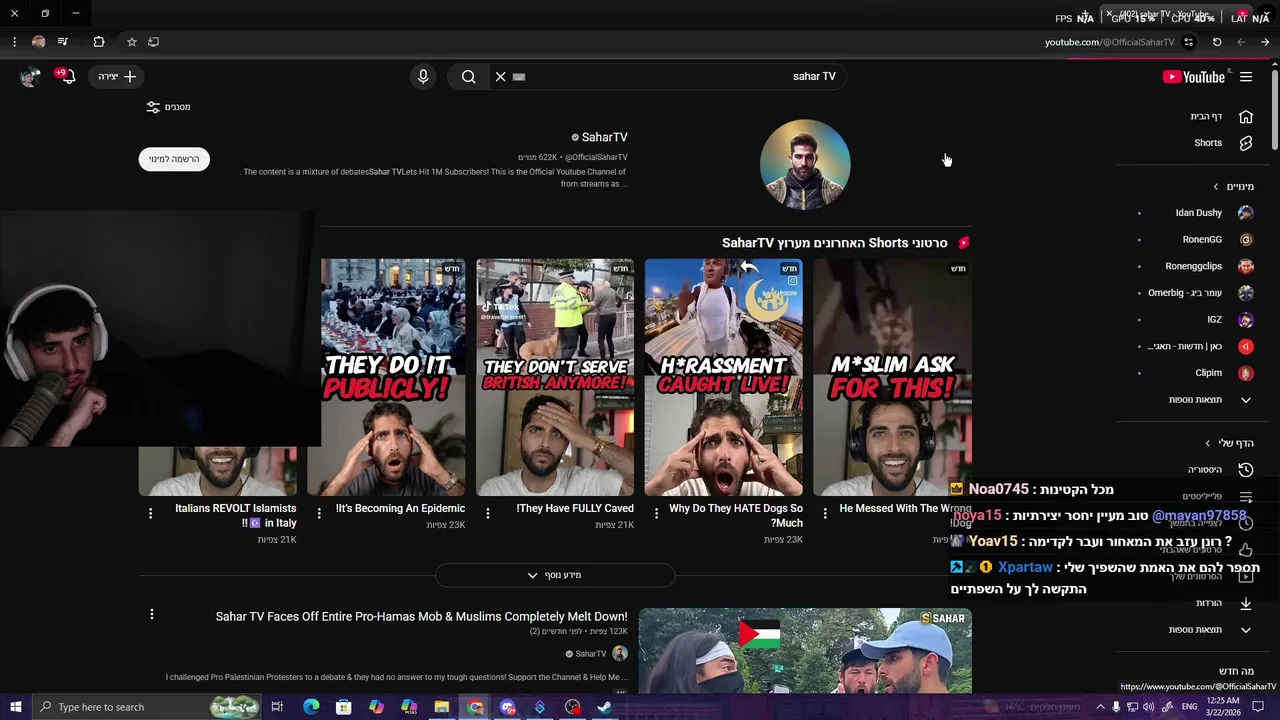Open options for 'They Have FULLY Caved' short
The image size is (1280, 720).
pos(488,513)
